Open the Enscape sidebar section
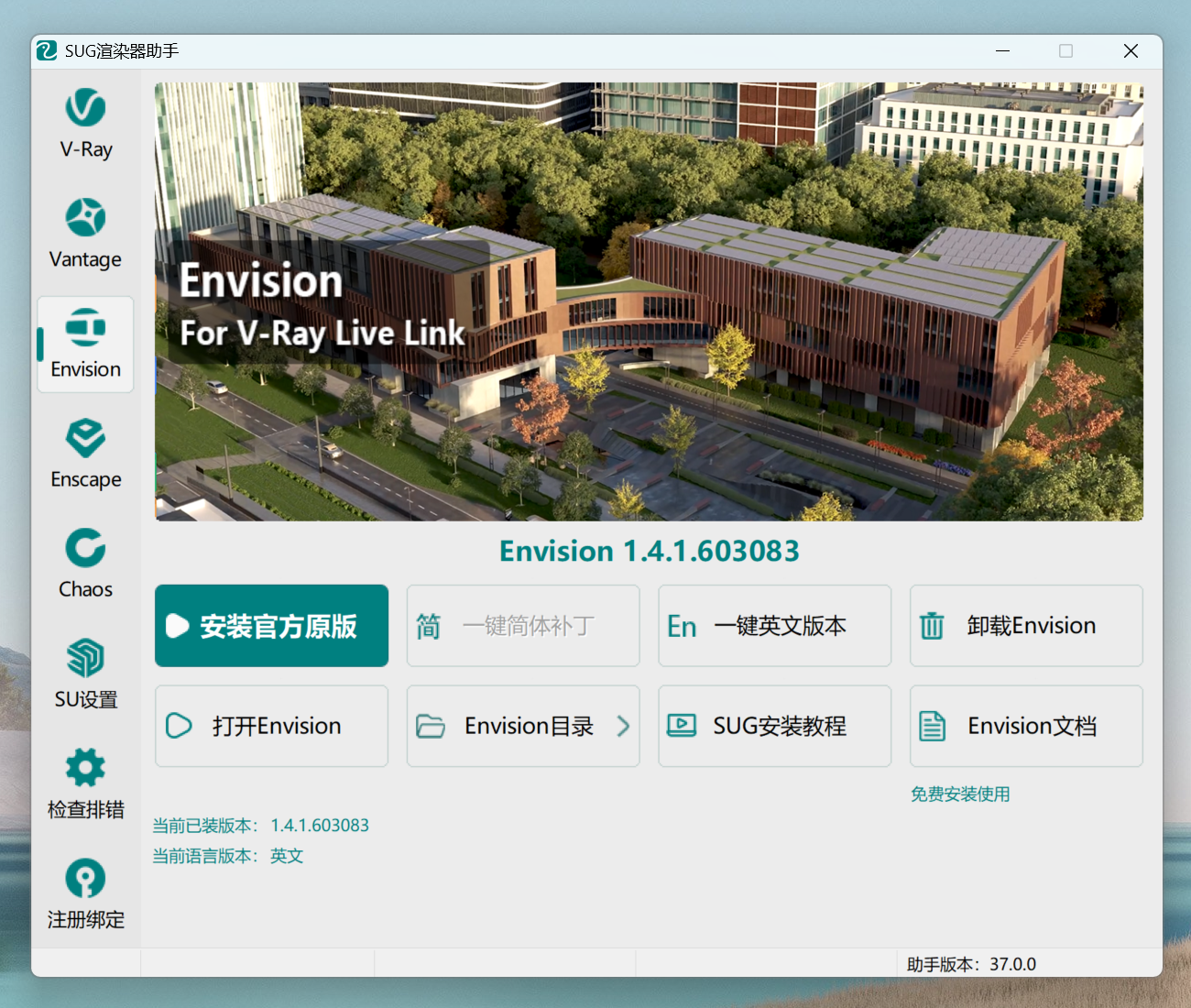 pyautogui.click(x=85, y=454)
